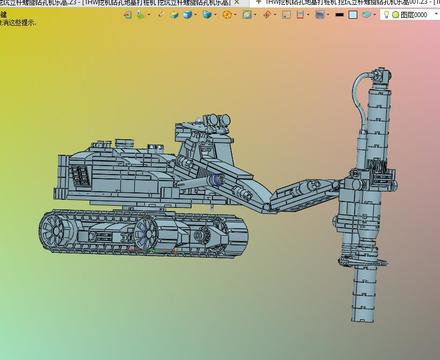Click the green figure icon in toolbar
Viewport: 440px width, 360px height.
[140, 15]
